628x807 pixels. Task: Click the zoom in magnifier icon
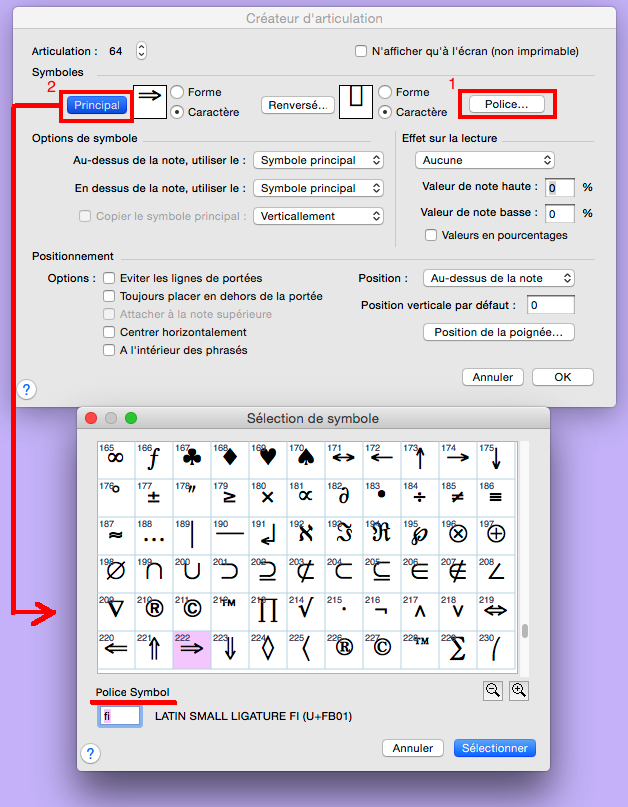point(518,690)
